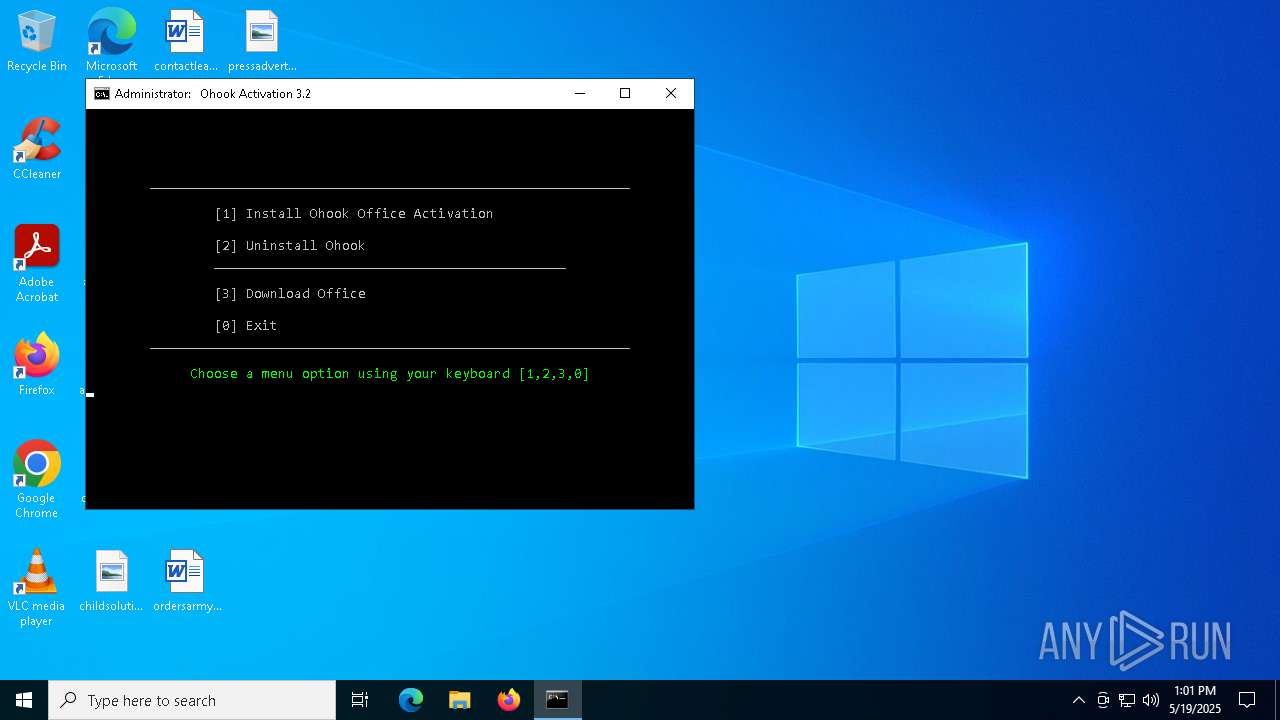This screenshot has height=720, width=1280.
Task: Select the Command Prompt taskbar icon
Action: [557, 700]
